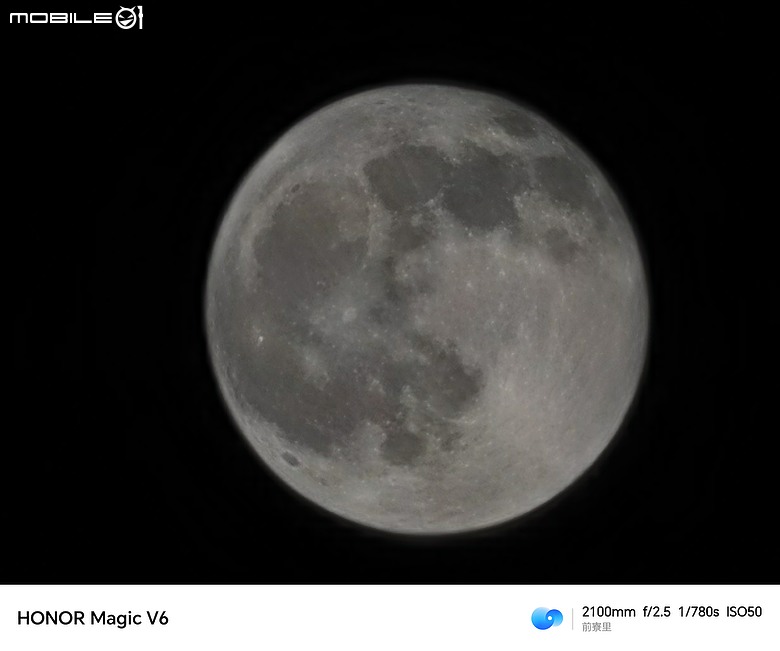Screen dimensions: 780x651
Task: Click the "ISO50" sensitivity value
Action: click(744, 612)
